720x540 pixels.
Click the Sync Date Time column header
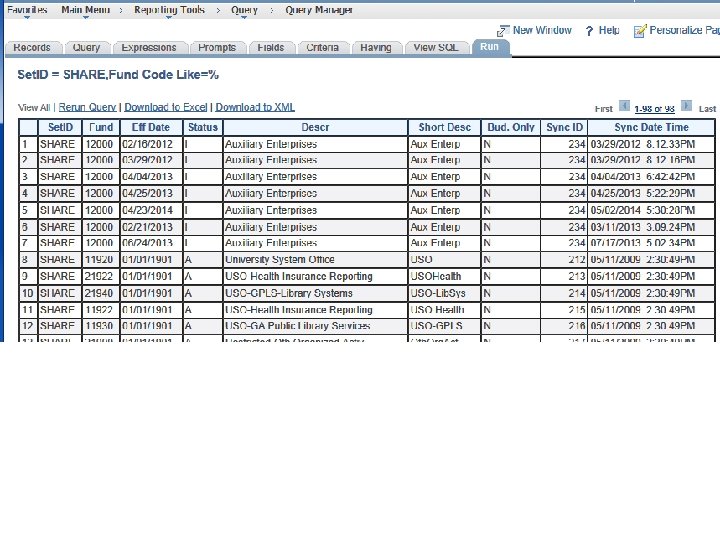[x=651, y=127]
